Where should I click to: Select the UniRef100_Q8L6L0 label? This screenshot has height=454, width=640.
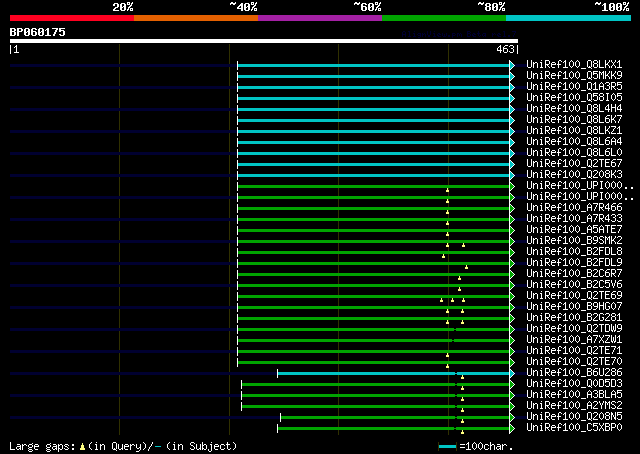pos(574,153)
